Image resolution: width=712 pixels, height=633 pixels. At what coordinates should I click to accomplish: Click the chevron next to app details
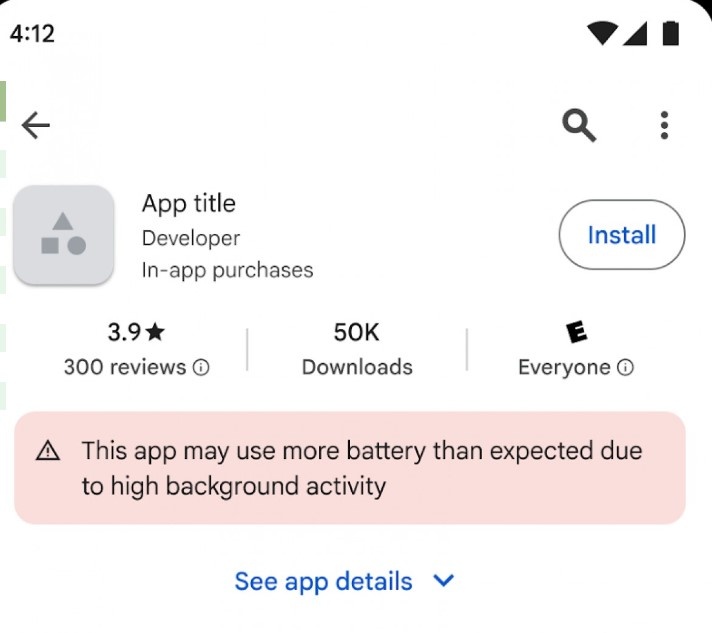click(x=444, y=580)
